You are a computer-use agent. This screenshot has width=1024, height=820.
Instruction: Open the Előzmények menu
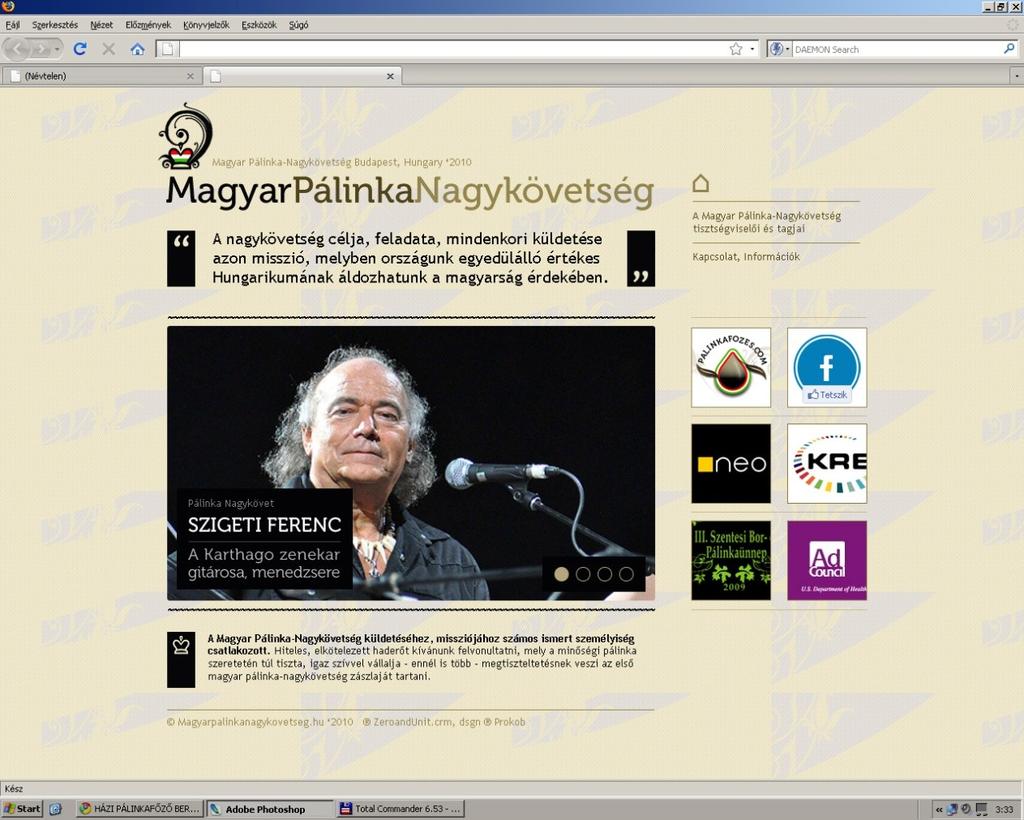click(x=148, y=25)
